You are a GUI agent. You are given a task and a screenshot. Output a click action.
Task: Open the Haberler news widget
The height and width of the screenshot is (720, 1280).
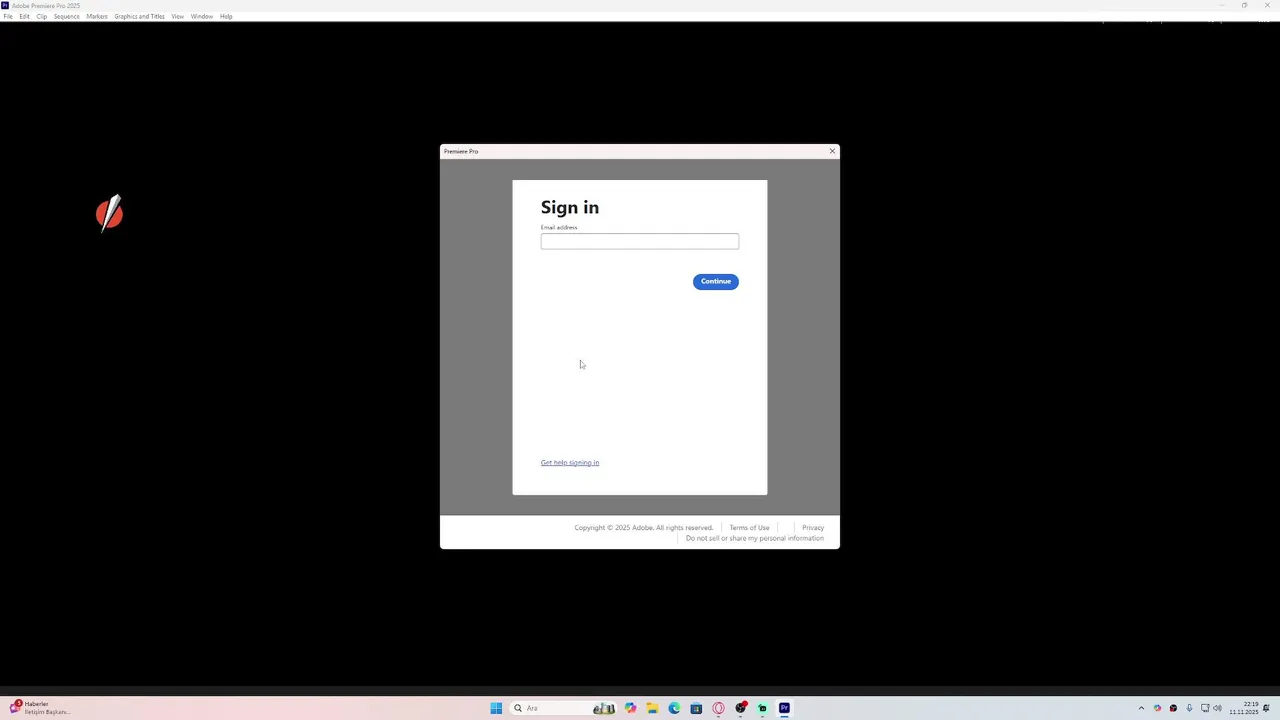[40, 708]
